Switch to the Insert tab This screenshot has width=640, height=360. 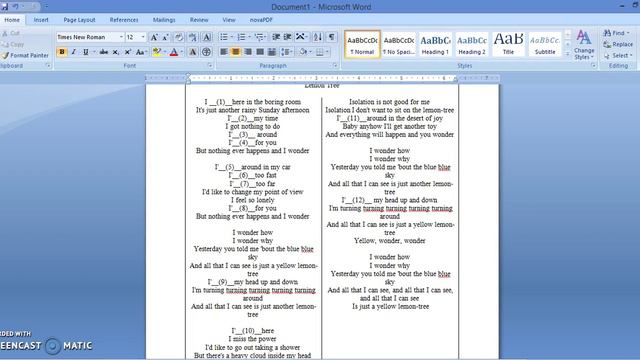[41, 20]
